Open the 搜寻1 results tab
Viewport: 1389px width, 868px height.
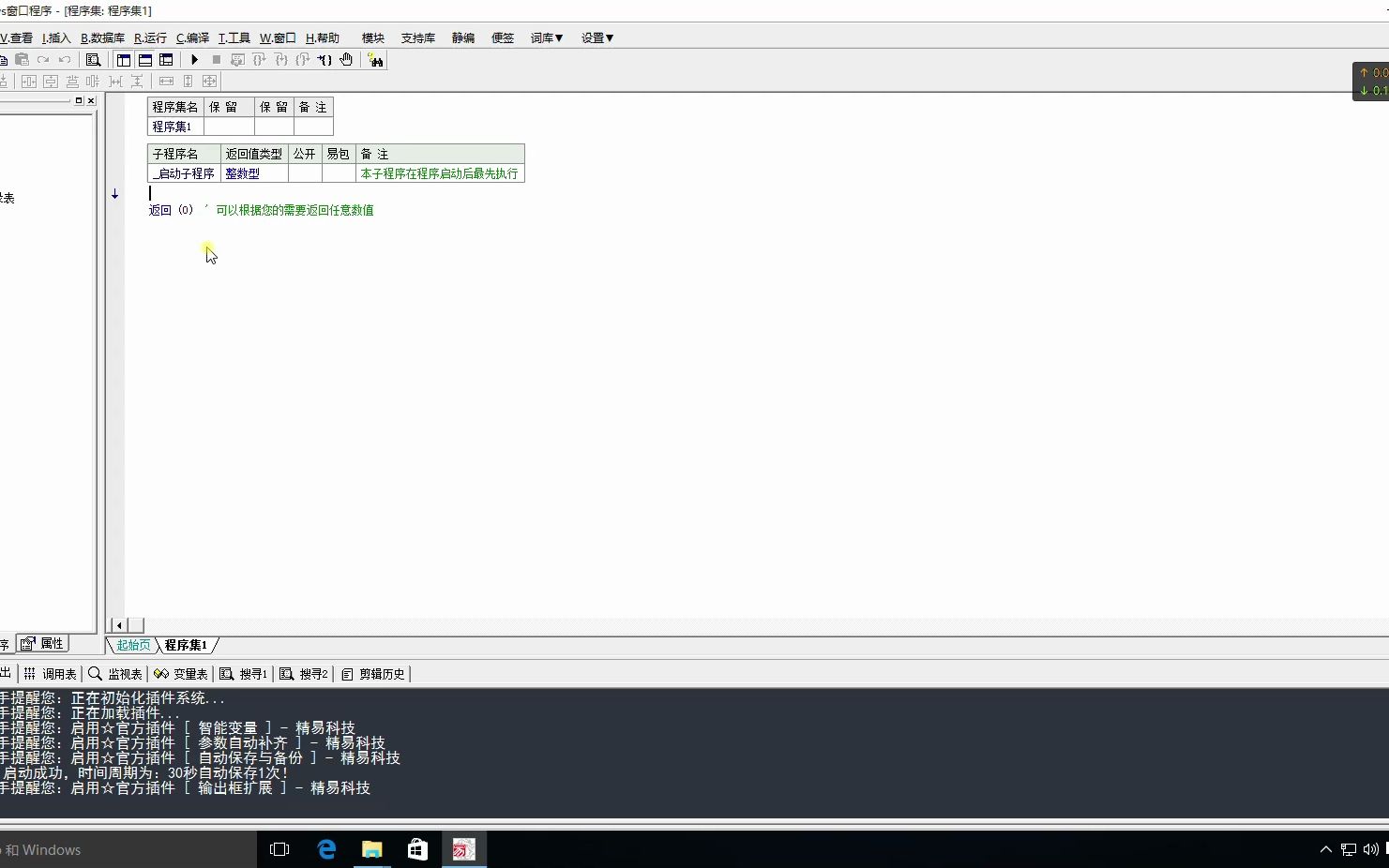(244, 674)
